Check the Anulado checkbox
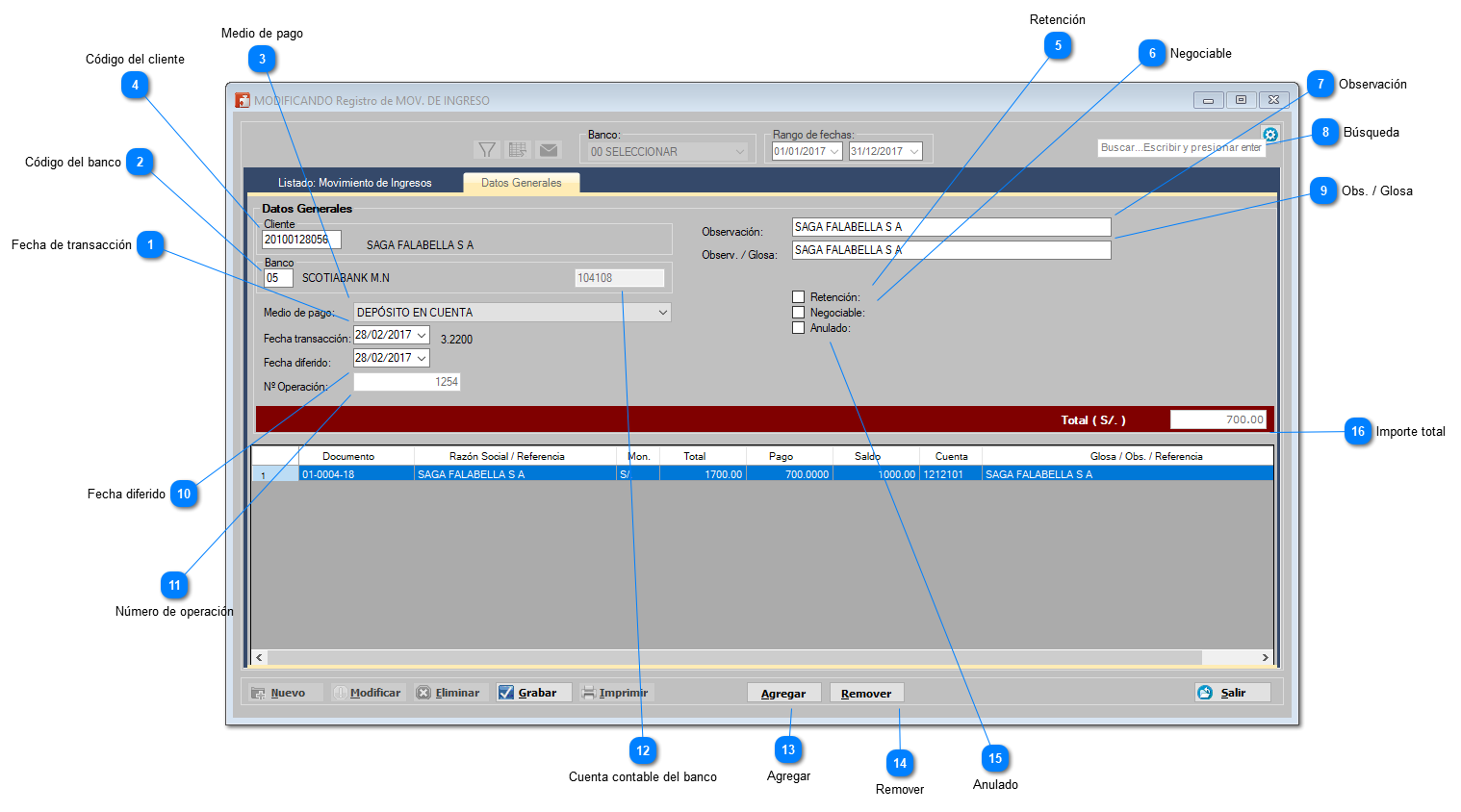The height and width of the screenshot is (812, 1461). (798, 328)
